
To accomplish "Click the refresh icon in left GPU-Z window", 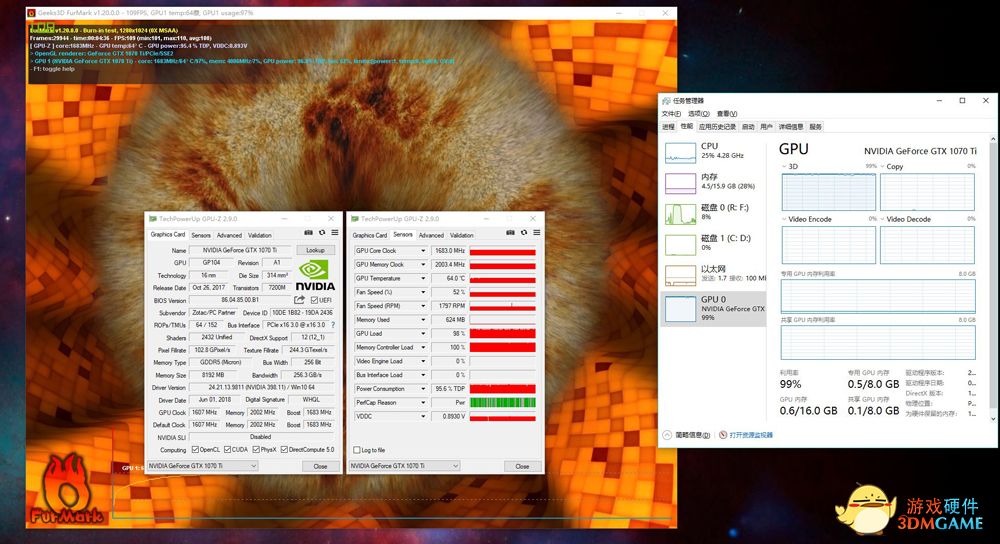I will [322, 233].
